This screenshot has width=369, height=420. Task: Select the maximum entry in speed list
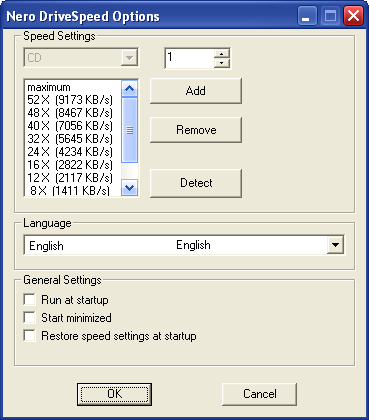73,87
